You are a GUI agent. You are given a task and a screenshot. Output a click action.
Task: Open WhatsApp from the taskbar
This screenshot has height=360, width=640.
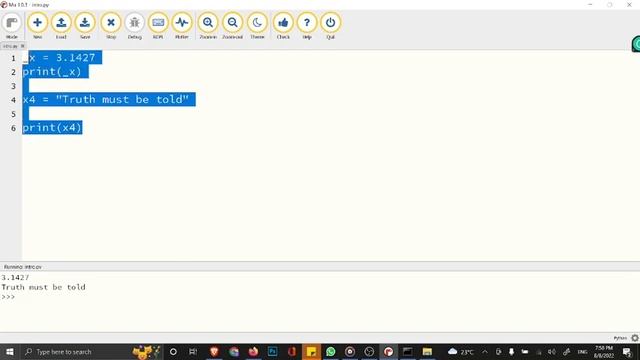point(331,352)
